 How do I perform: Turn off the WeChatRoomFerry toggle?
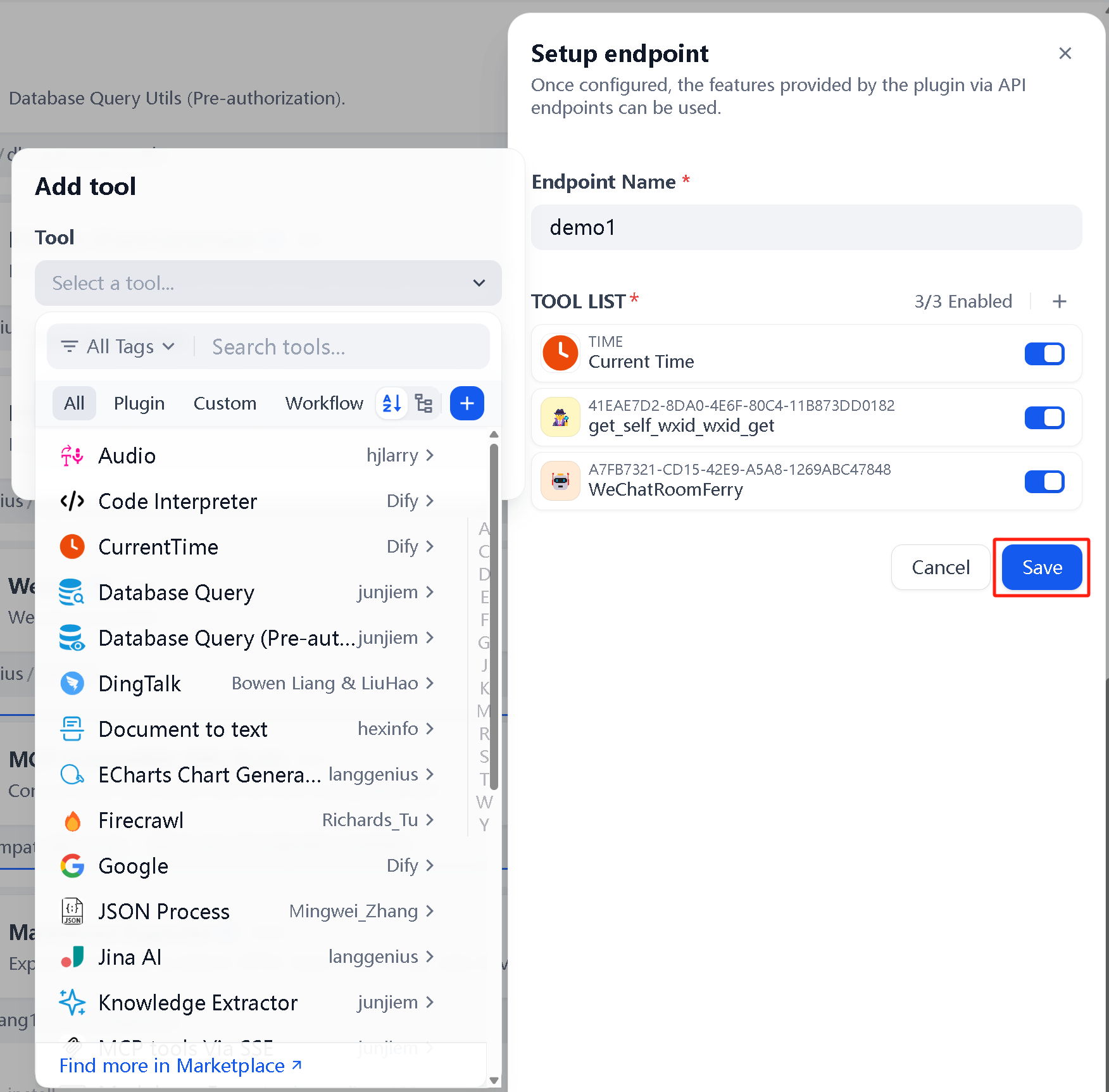click(1044, 482)
